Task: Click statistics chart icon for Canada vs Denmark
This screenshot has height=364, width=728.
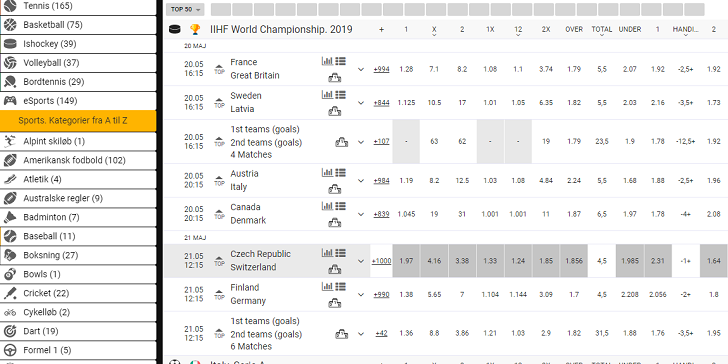Action: [327, 206]
